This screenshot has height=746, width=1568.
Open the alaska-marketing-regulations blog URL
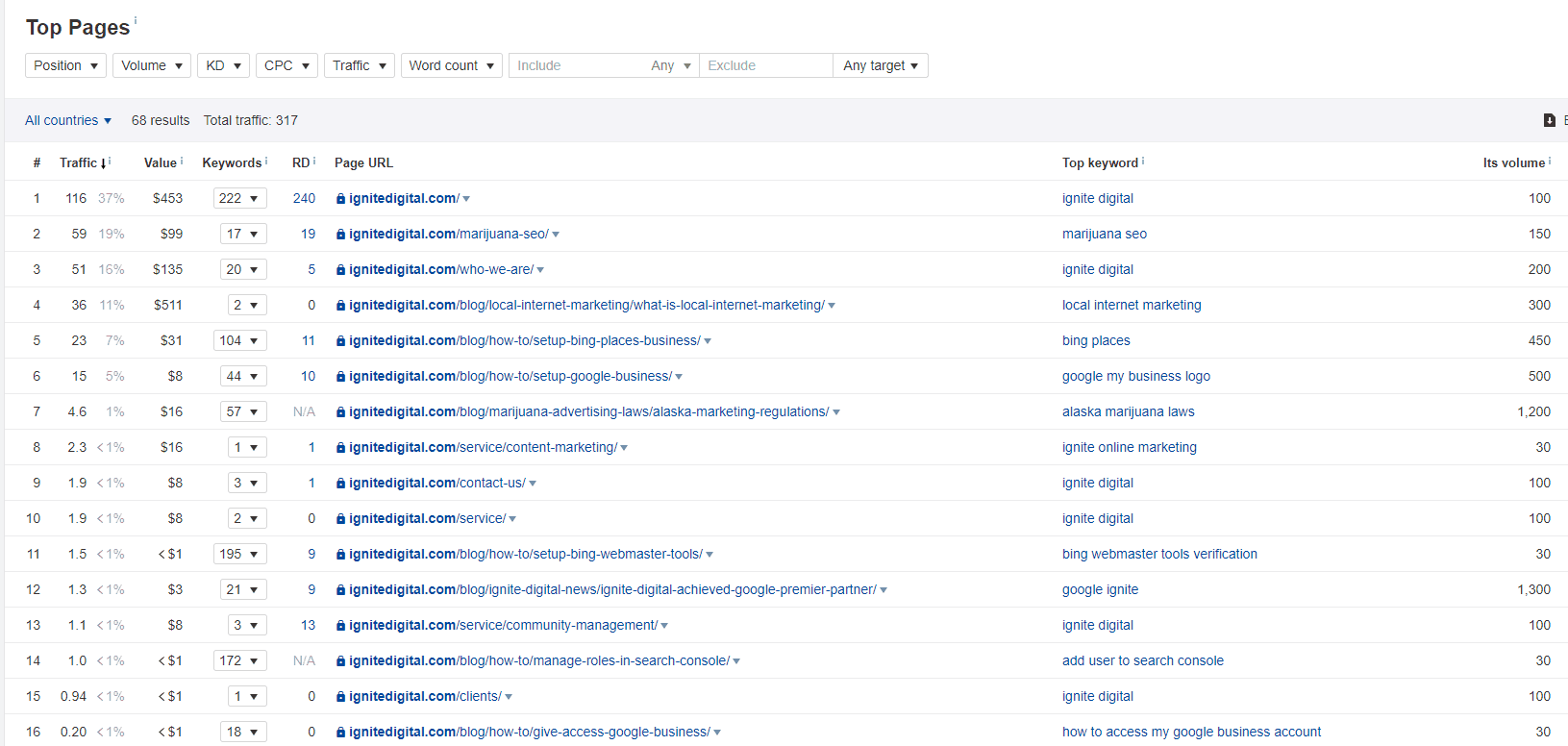point(588,411)
